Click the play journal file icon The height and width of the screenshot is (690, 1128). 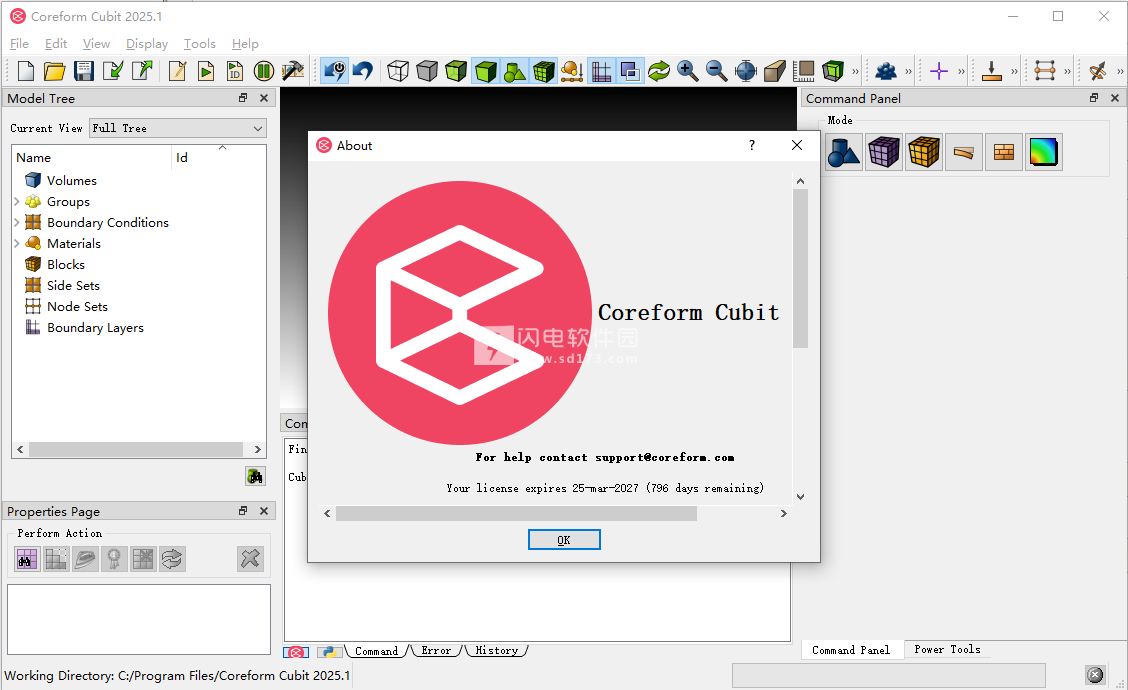point(206,71)
